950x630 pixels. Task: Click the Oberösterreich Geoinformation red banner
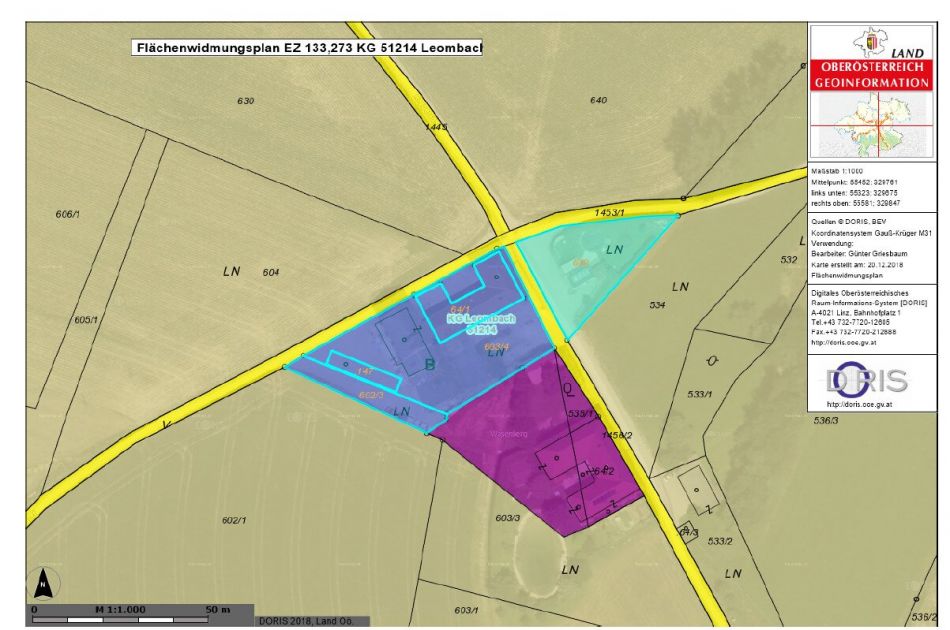point(874,75)
